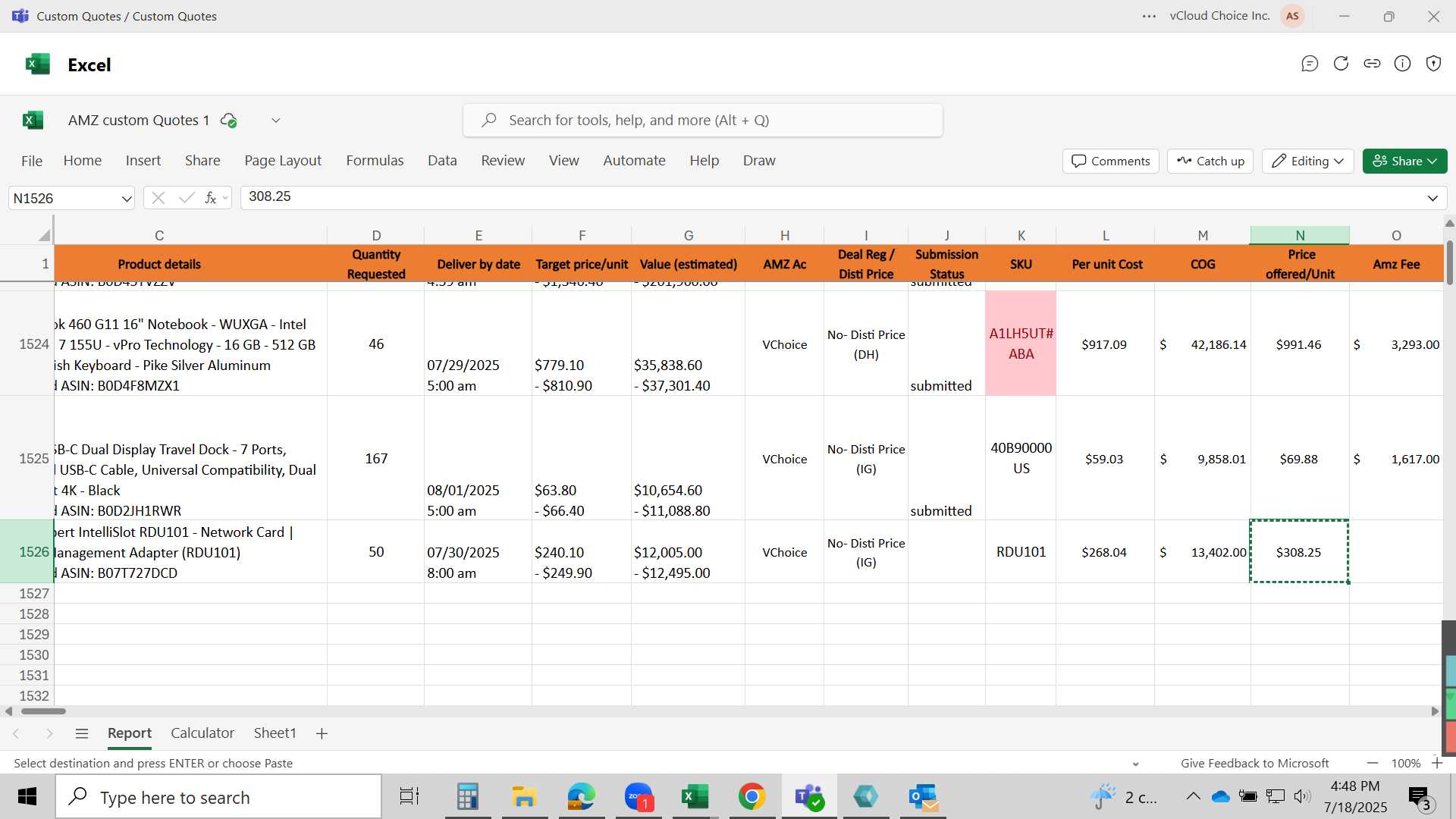Open Calculator from the taskbar
The image size is (1456, 819).
(467, 797)
